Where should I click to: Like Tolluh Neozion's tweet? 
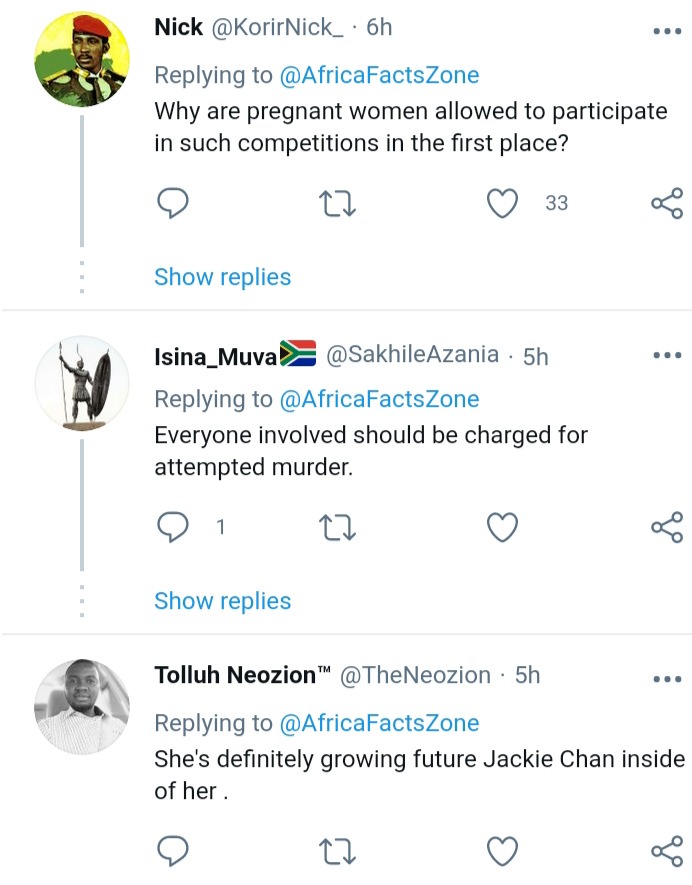[x=502, y=851]
